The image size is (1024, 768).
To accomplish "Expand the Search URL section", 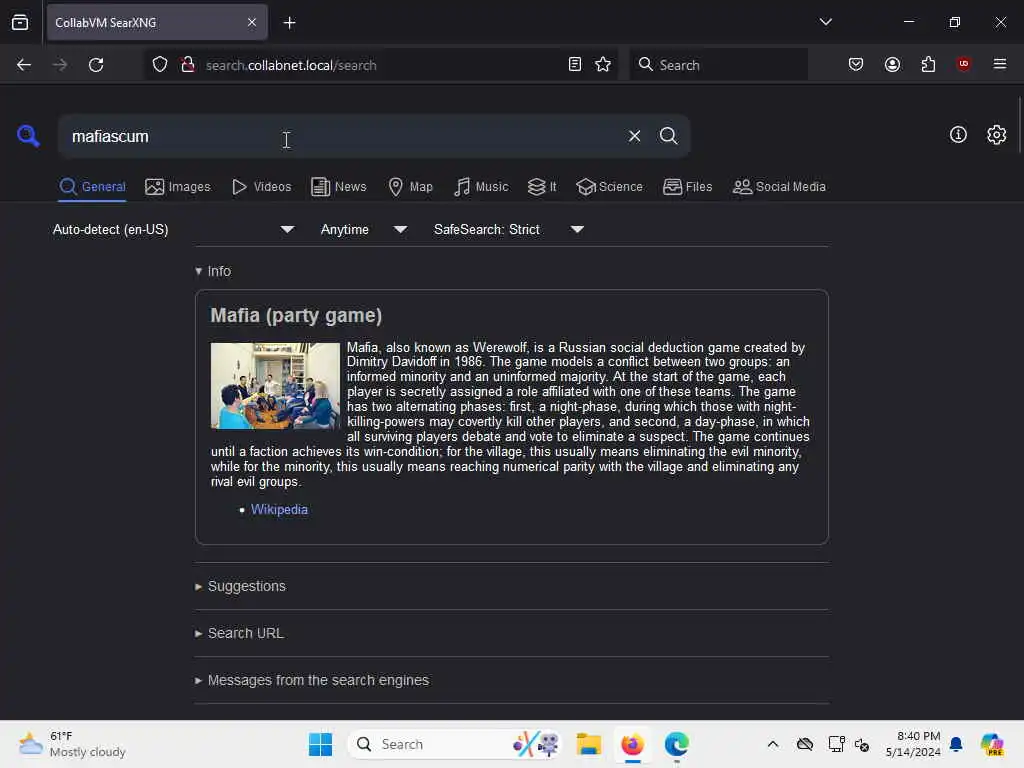I will coord(239,633).
